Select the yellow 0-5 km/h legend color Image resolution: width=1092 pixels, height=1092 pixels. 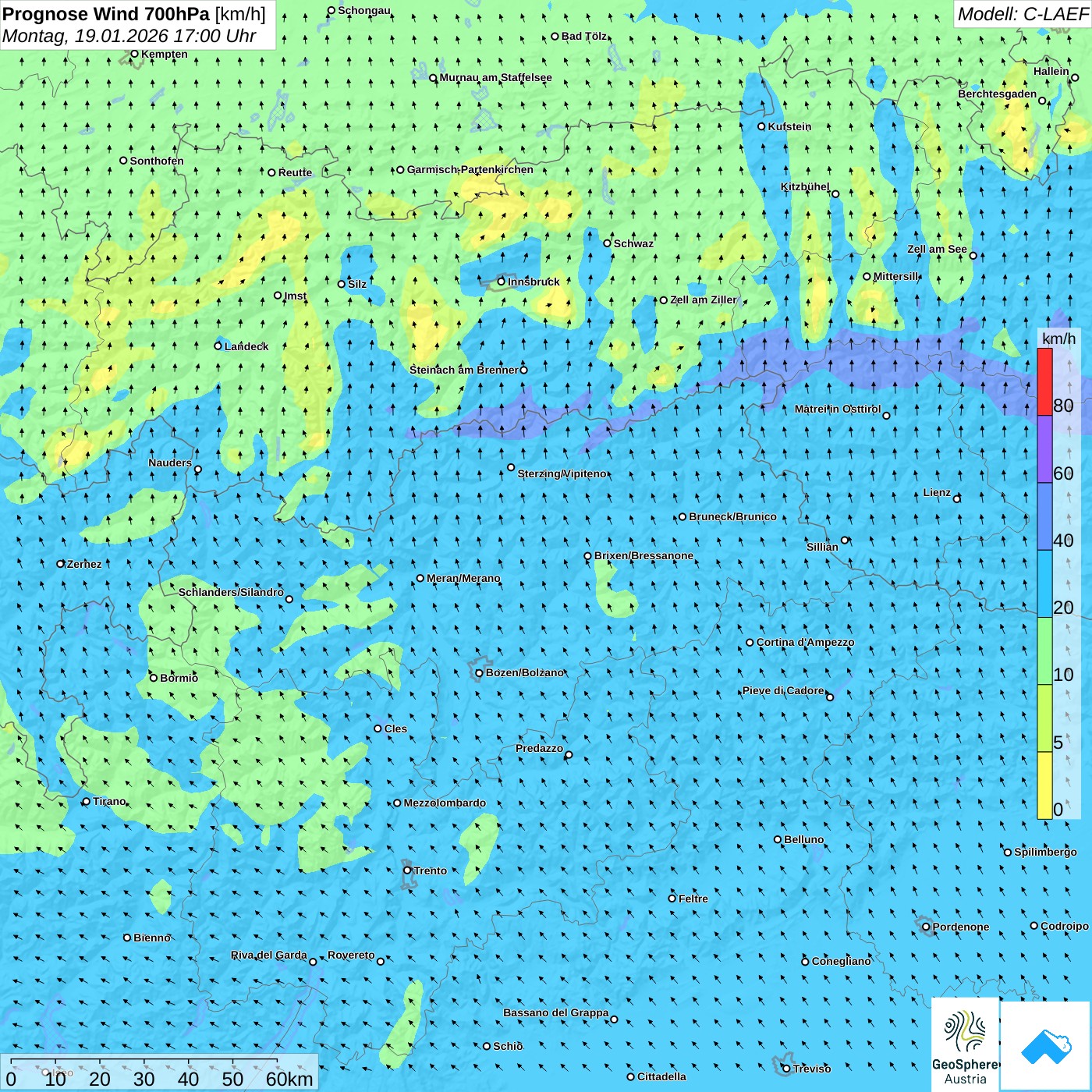point(1044,785)
